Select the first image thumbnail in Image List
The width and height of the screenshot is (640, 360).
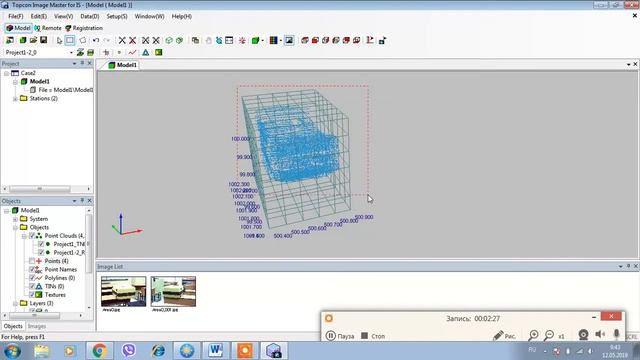click(x=123, y=291)
